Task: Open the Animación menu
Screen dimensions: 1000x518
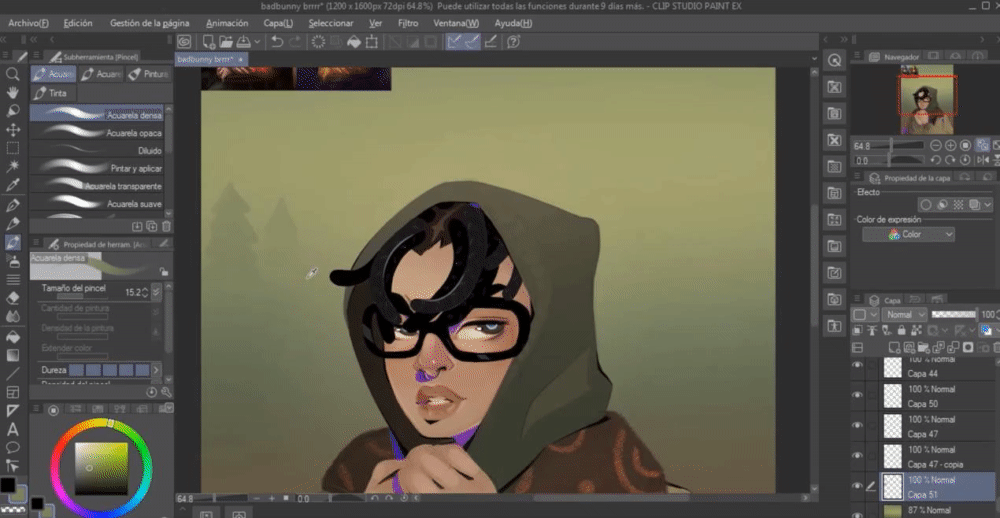Action: (227, 22)
